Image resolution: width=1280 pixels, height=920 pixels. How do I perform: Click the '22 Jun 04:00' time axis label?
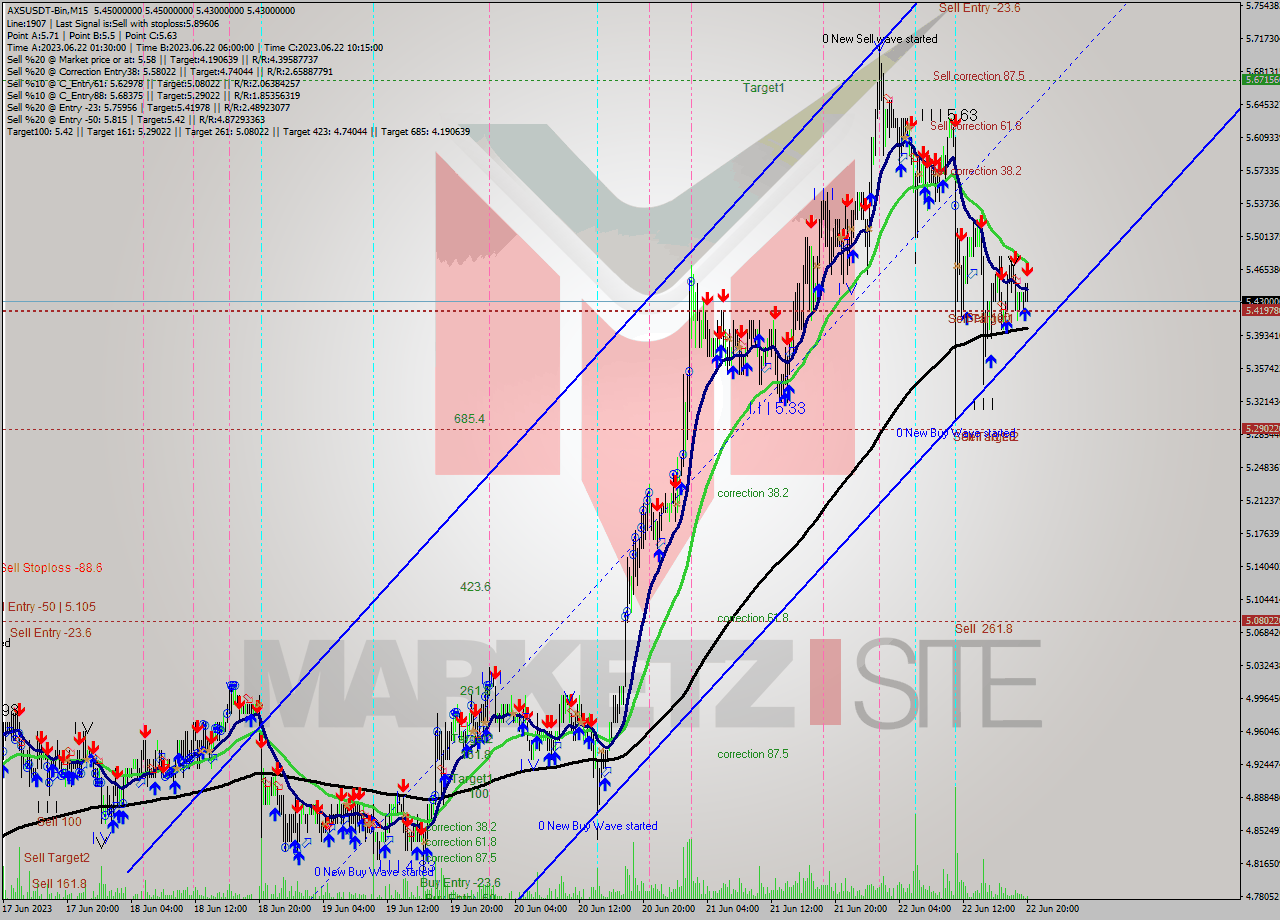tap(925, 909)
